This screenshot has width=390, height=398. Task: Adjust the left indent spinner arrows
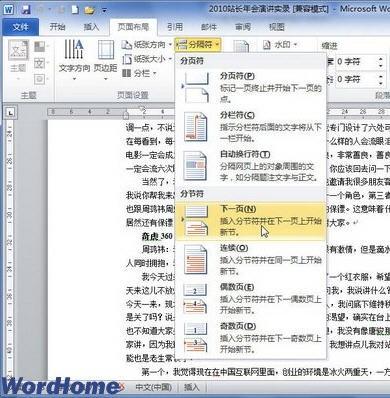click(380, 62)
